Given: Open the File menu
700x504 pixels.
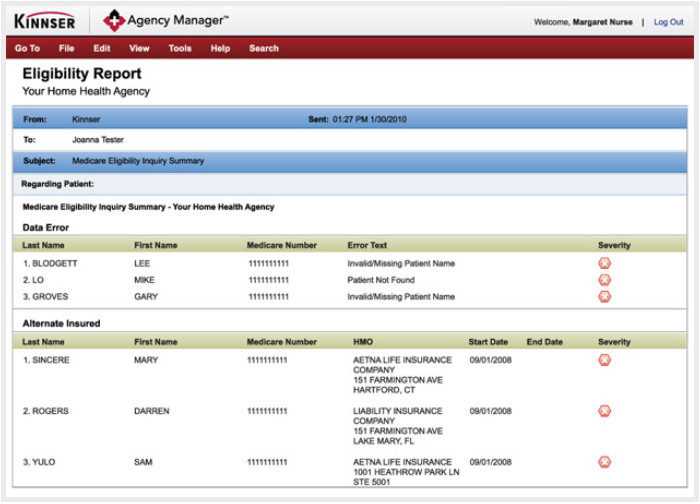Looking at the screenshot, I should 67,48.
